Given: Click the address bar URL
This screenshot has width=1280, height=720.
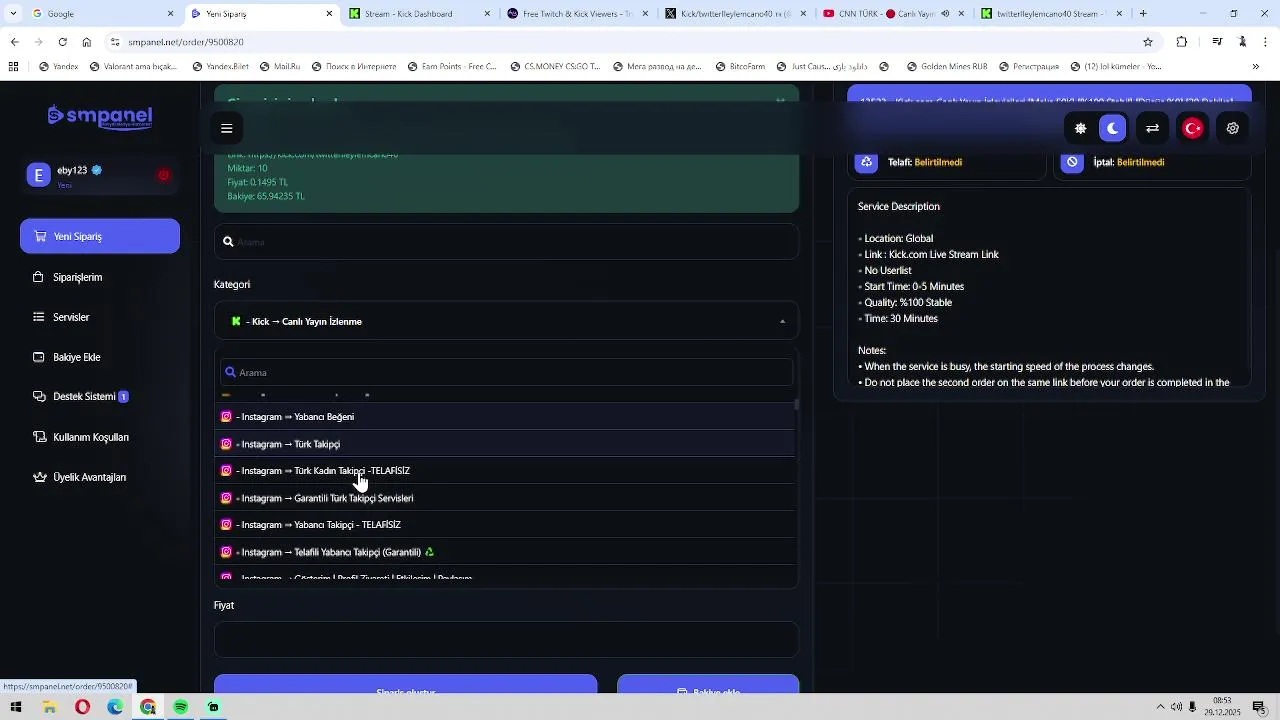Looking at the screenshot, I should 186,42.
